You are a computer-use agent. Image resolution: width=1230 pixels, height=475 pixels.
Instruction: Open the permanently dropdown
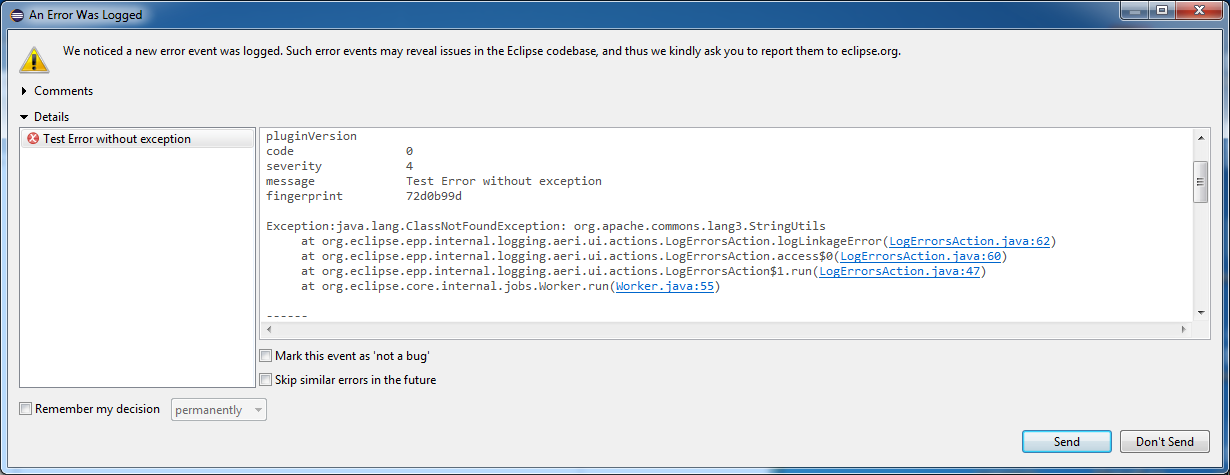[x=219, y=410]
